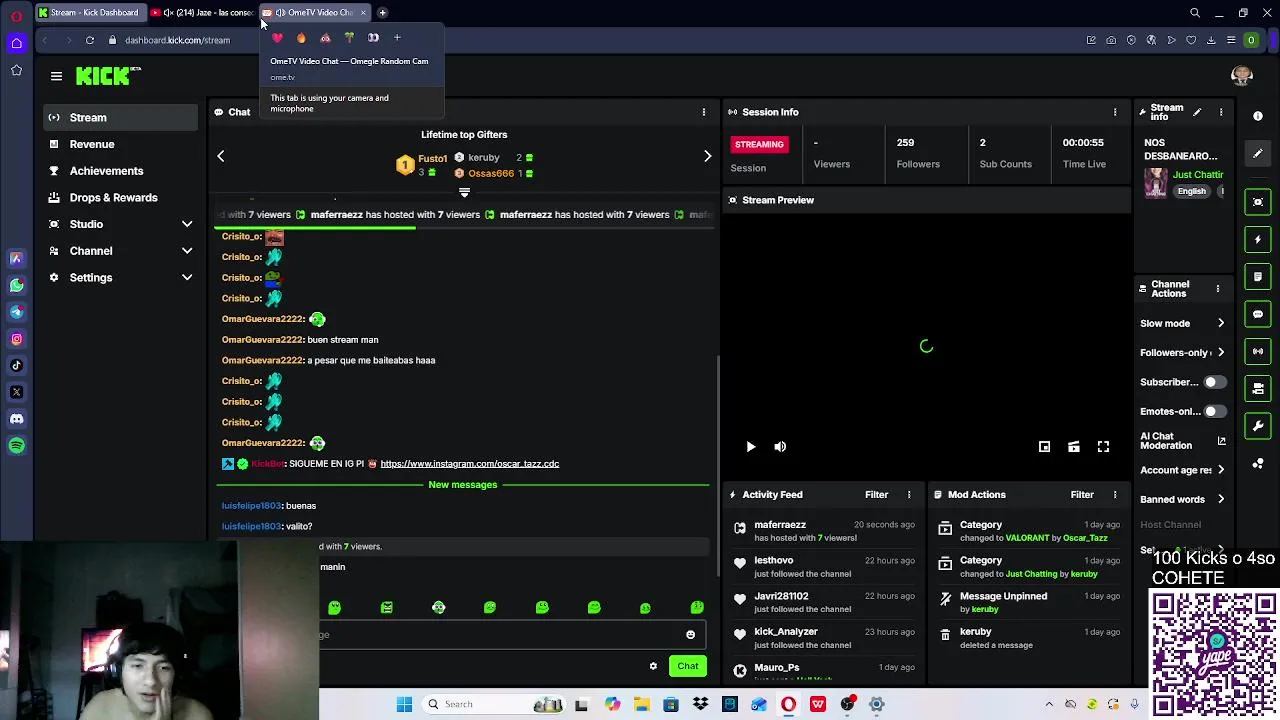
Task: Toggle picture-in-picture on stream preview
Action: (1044, 447)
